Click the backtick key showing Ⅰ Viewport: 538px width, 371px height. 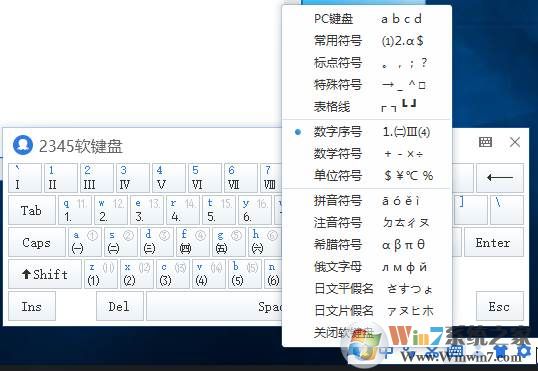(25, 178)
